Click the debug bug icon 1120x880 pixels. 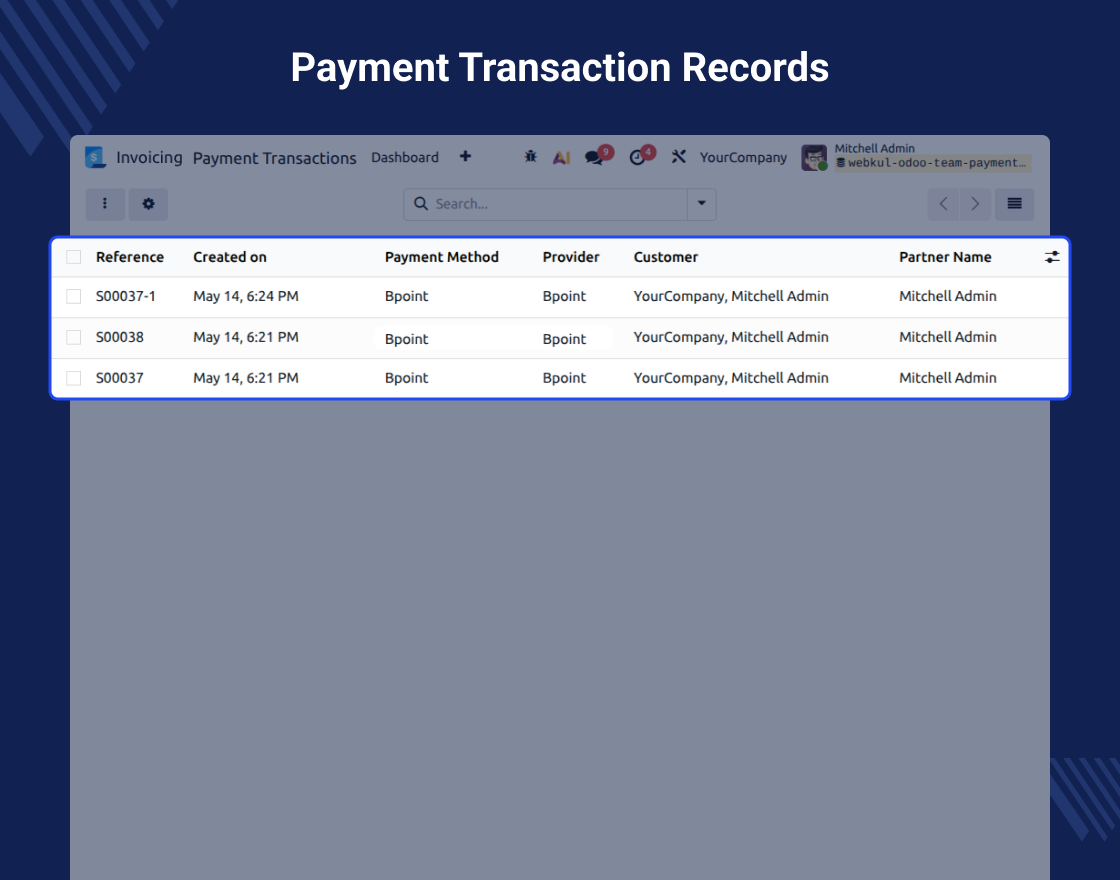point(530,156)
